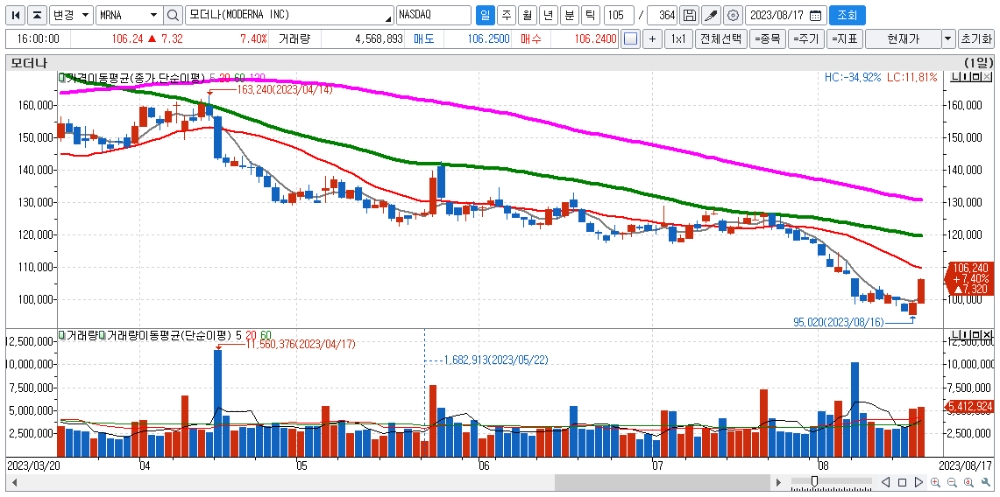Viewport: 1000px width, 497px height.
Task: Click the collapse-to-top arrow icon
Action: pos(38,15)
